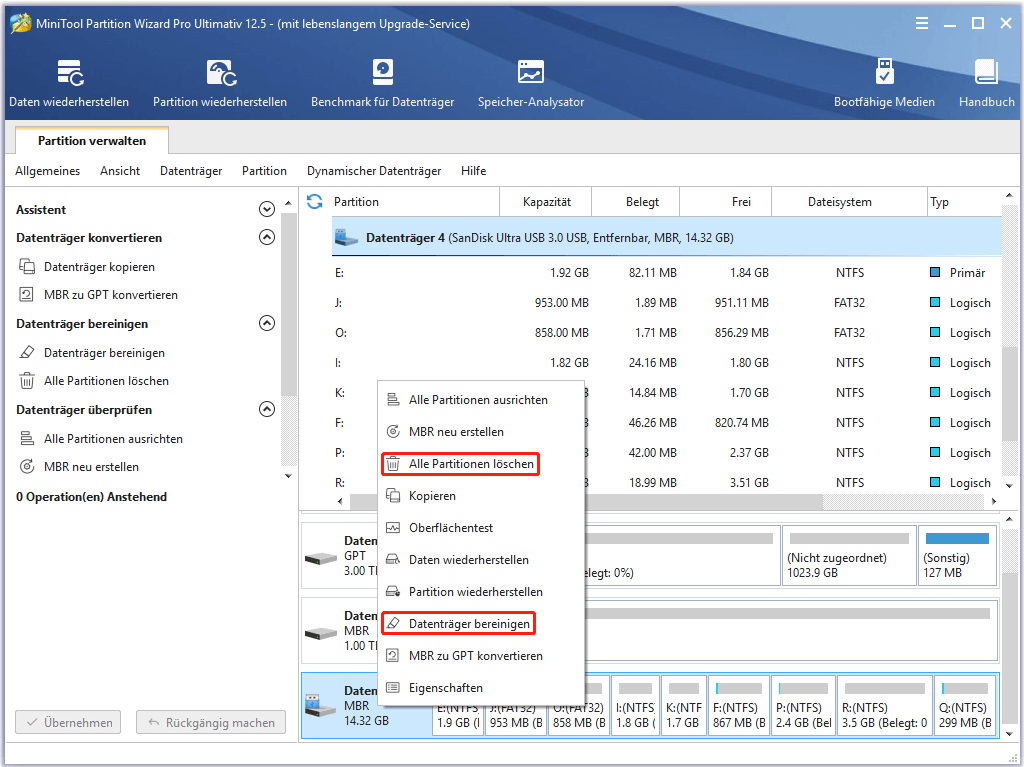Select partition O: row in list
The image size is (1024, 767).
667,333
